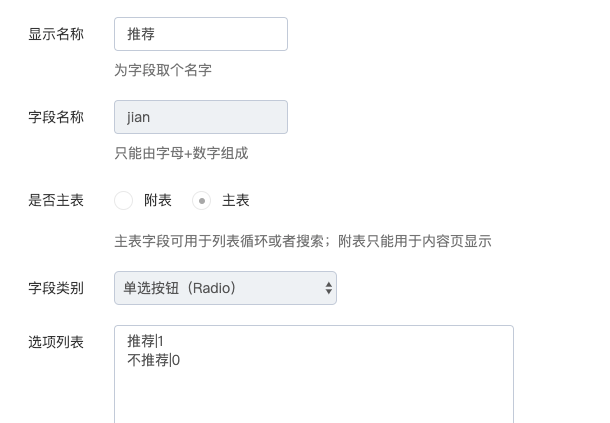Click the 附表 option label text

click(x=158, y=200)
